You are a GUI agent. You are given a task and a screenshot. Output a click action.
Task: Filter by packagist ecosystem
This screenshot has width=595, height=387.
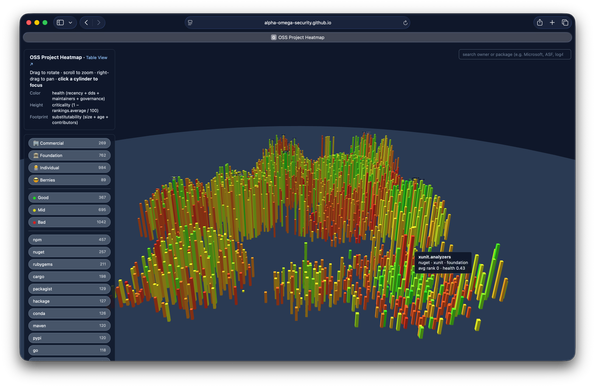coord(69,289)
